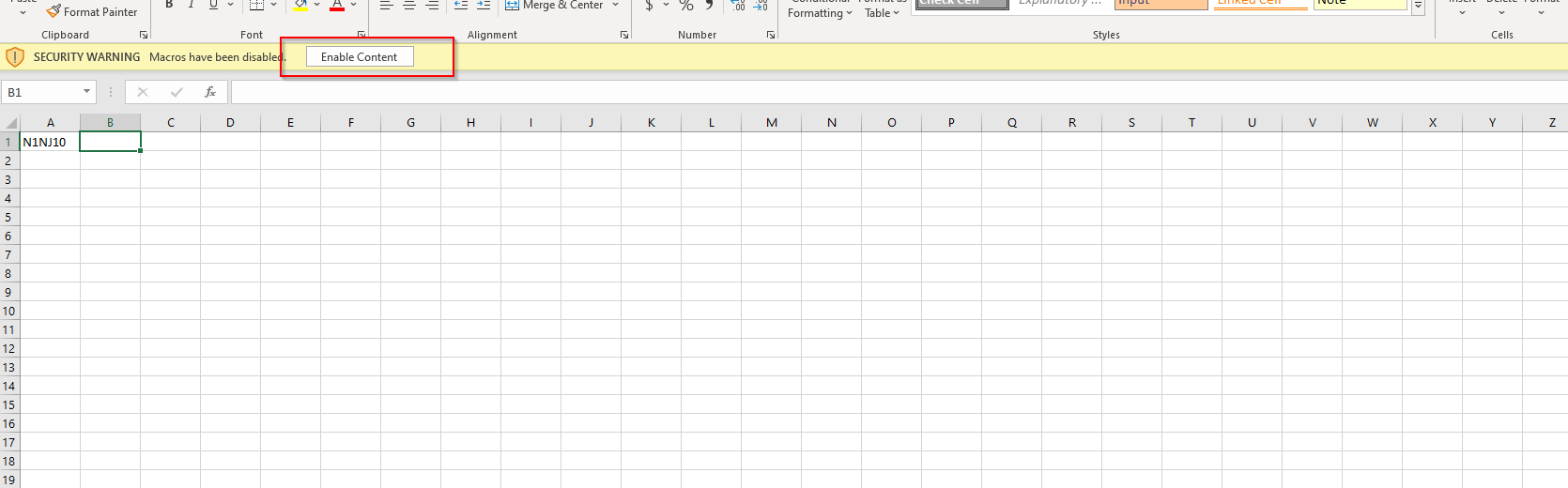The width and height of the screenshot is (1568, 488).
Task: Toggle italic formatting
Action: [192, 5]
